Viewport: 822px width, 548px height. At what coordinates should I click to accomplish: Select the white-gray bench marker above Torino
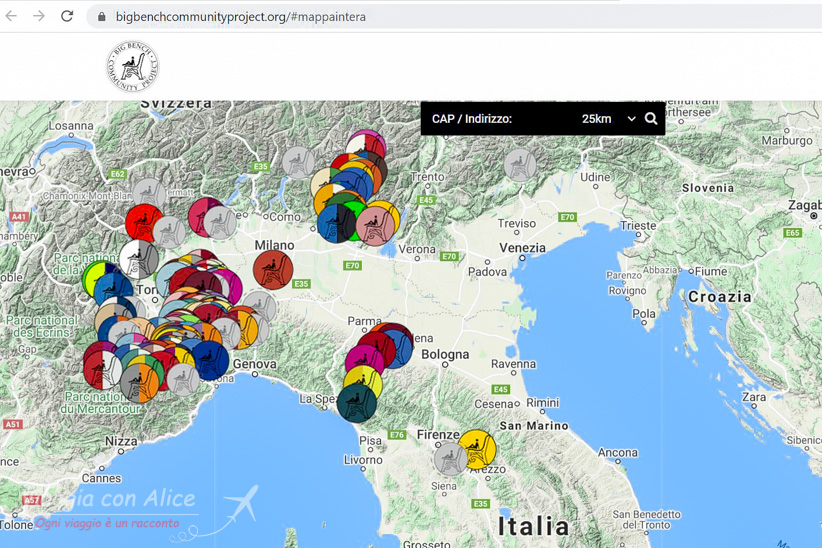point(138,259)
